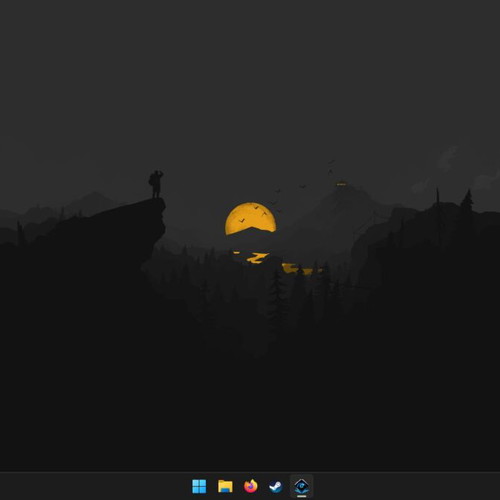
Task: Launch Steam from the taskbar
Action: point(276,486)
